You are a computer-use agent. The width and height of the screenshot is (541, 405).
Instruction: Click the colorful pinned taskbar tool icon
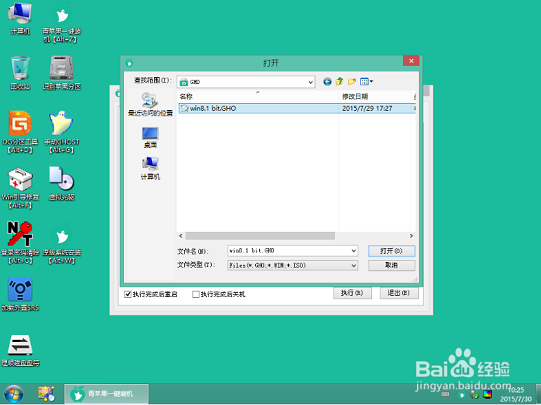[46, 394]
